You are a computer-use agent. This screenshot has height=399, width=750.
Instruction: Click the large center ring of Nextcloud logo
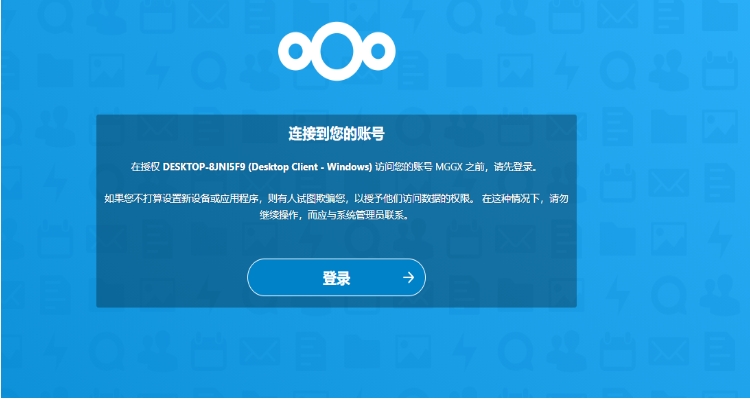[x=337, y=51]
